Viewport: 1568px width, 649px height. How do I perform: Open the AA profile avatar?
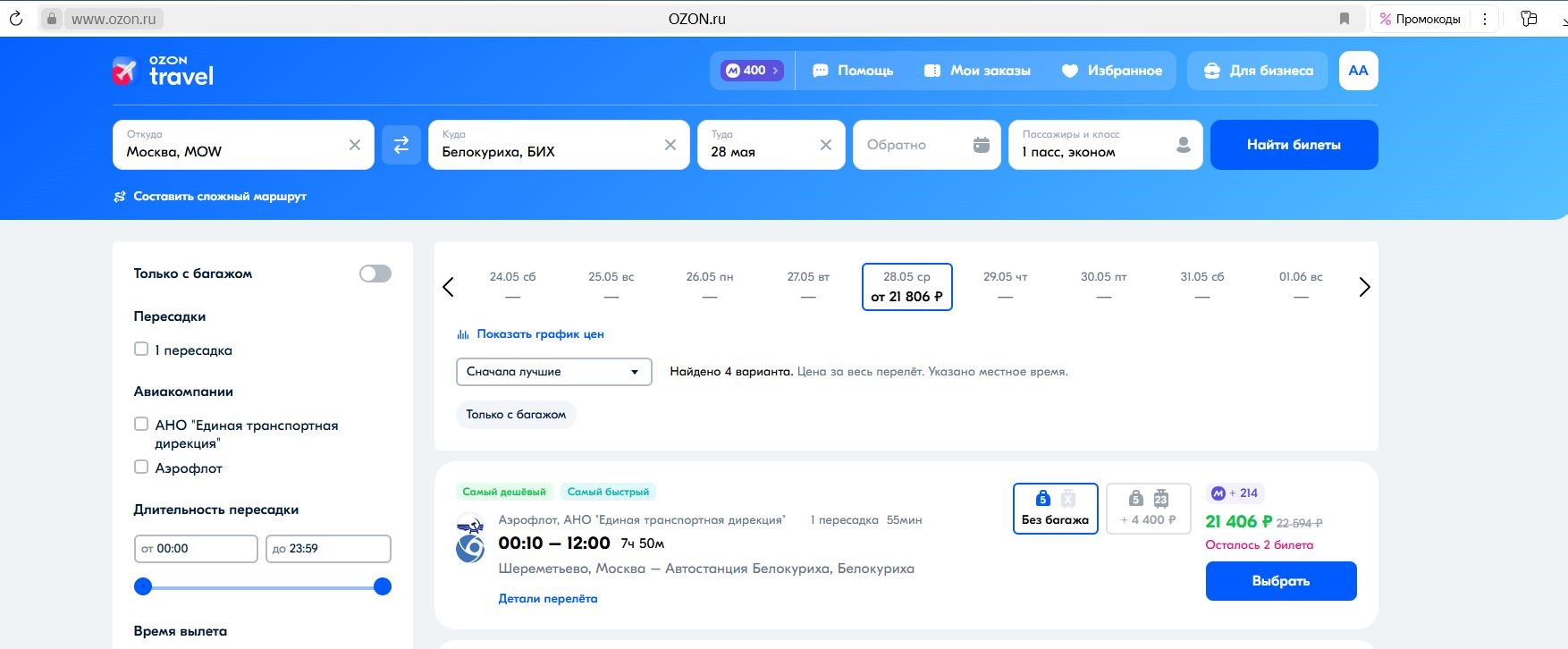1358,71
